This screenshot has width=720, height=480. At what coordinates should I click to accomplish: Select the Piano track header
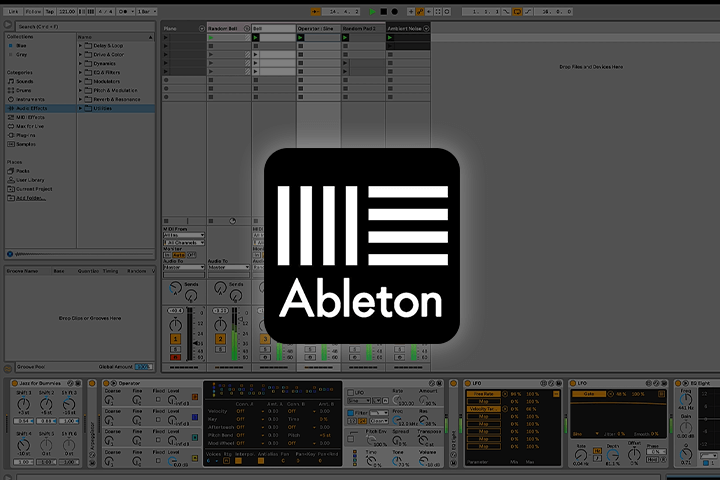click(183, 28)
